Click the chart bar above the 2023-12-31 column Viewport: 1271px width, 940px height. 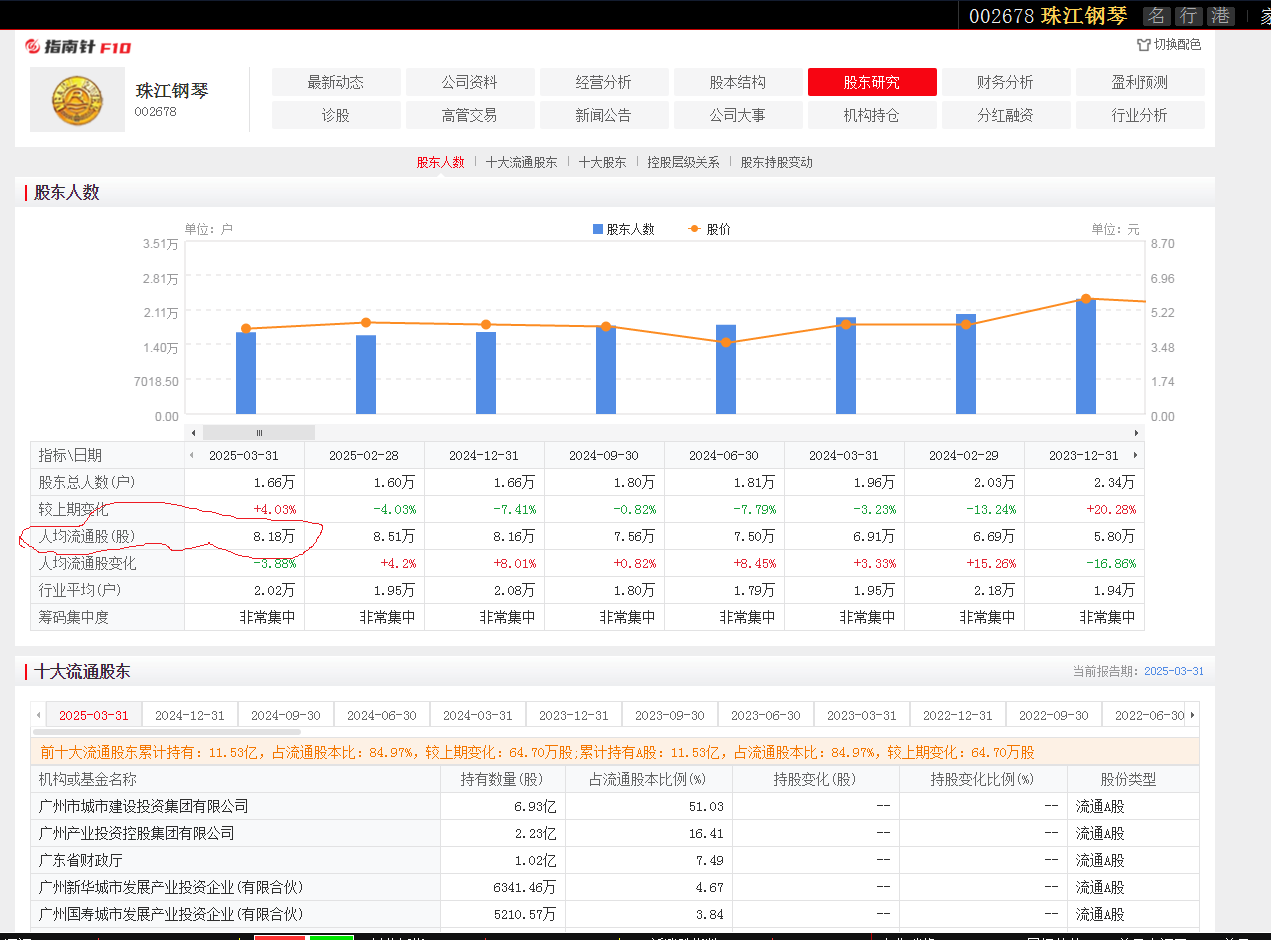[1086, 356]
